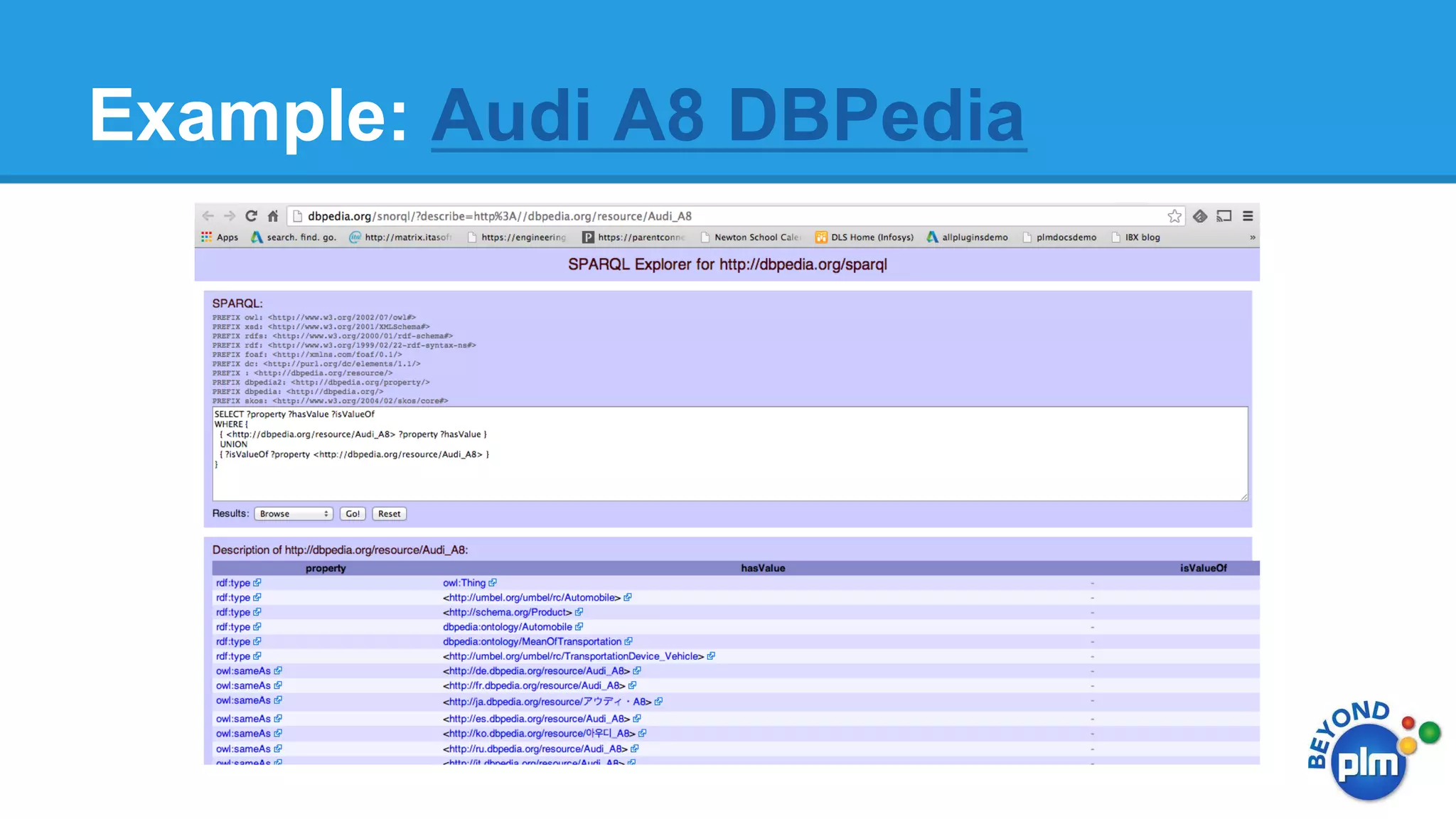The height and width of the screenshot is (819, 1456).
Task: Click the Audi A8 DBPedia title link
Action: [729, 116]
